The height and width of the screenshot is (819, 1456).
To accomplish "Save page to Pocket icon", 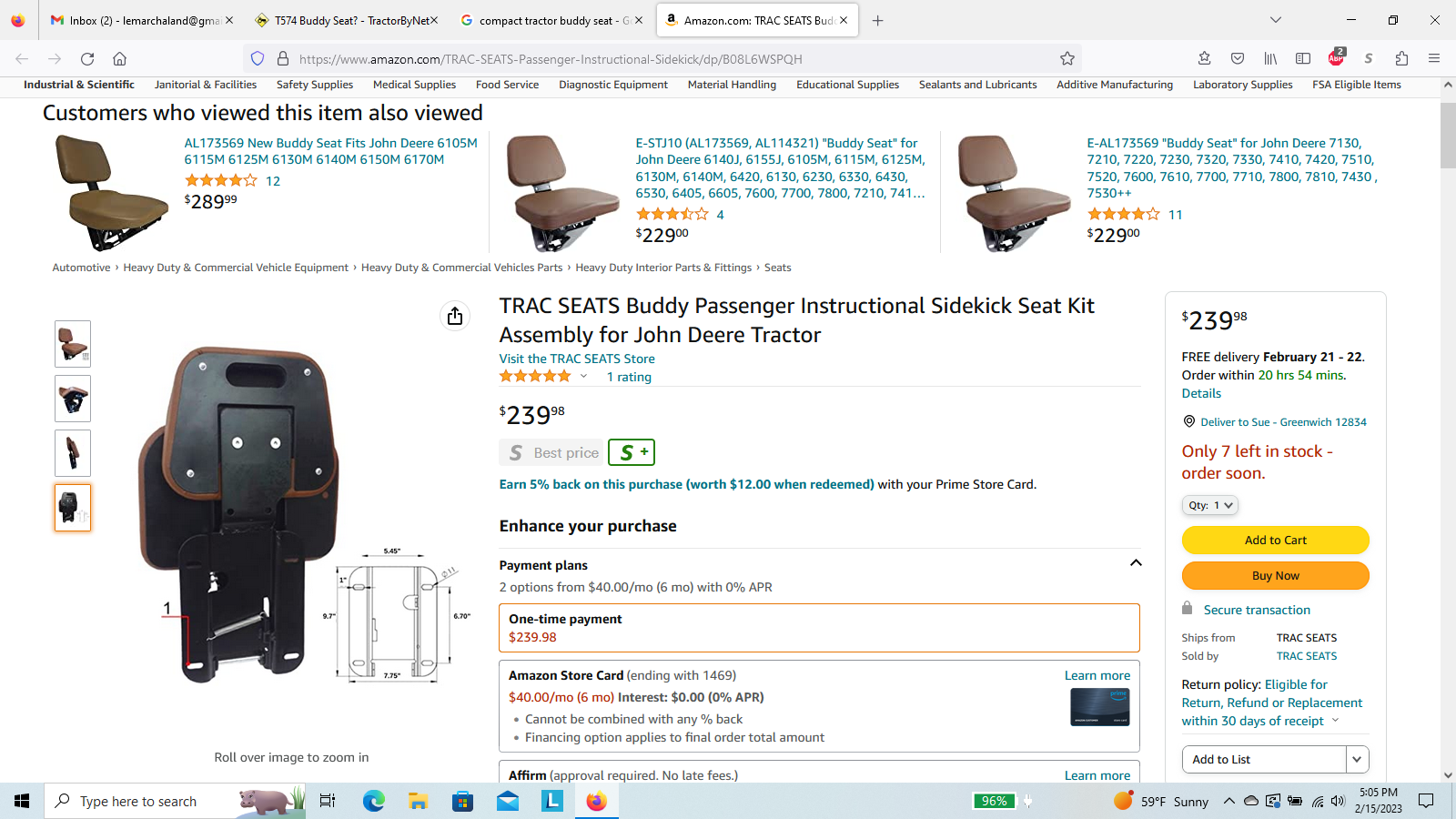I will click(x=1238, y=58).
